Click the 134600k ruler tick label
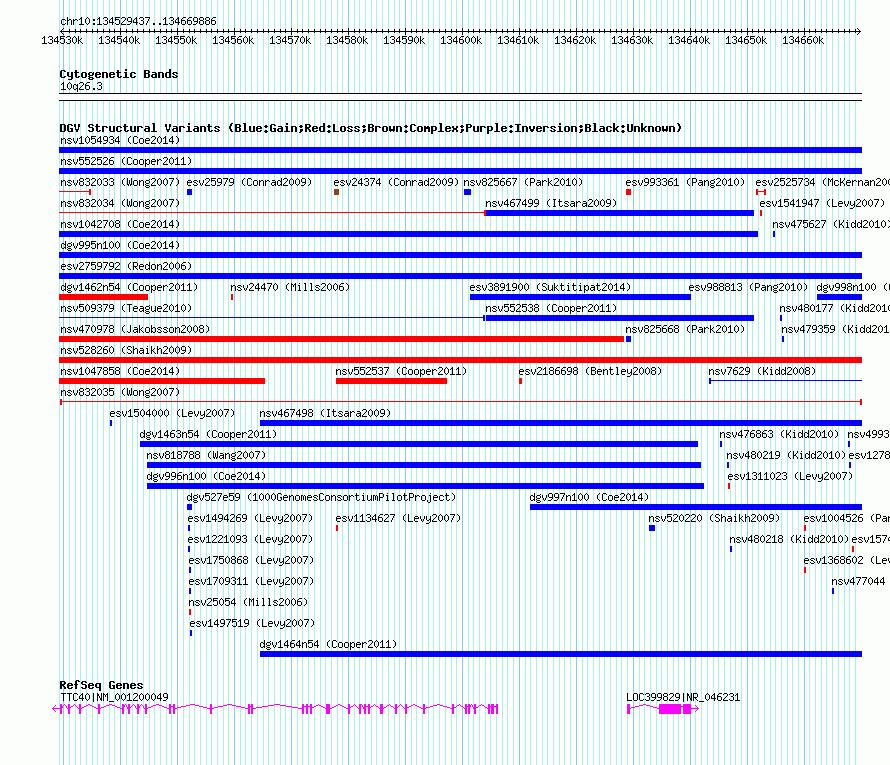The height and width of the screenshot is (765, 890). click(x=461, y=40)
